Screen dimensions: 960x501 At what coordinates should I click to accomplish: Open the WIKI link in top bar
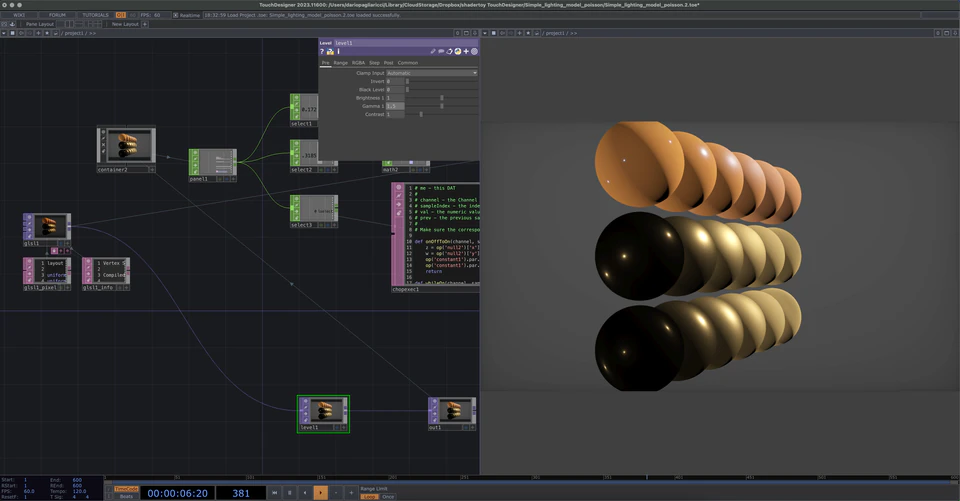[x=19, y=15]
